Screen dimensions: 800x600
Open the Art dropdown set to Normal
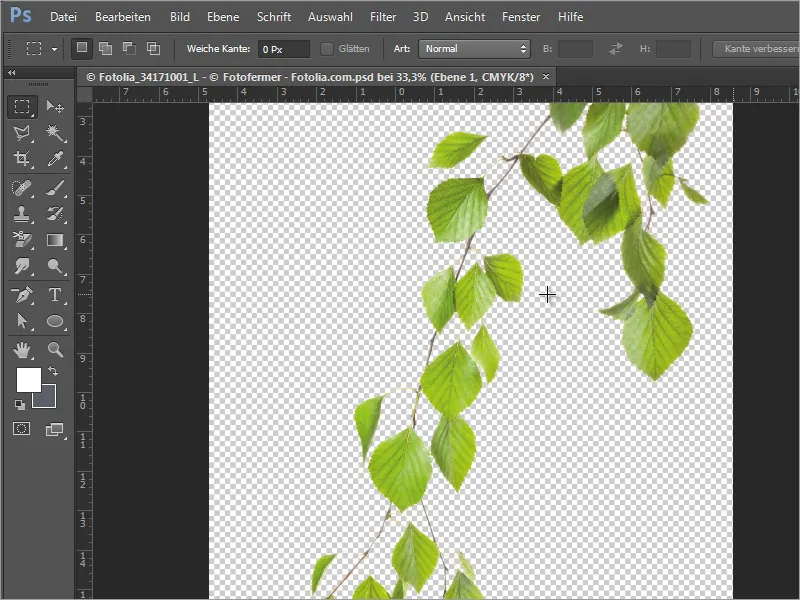pos(474,49)
